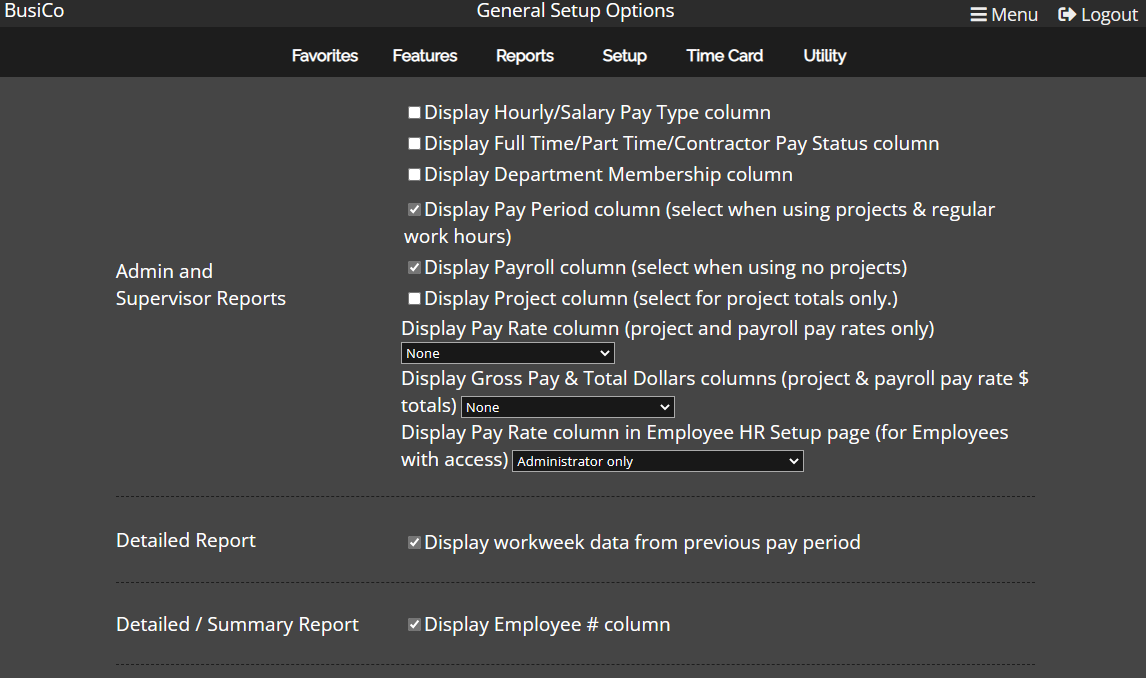The width and height of the screenshot is (1146, 678).
Task: Click Display Pay Rate column in Employee HR Setup text
Action: [705, 446]
